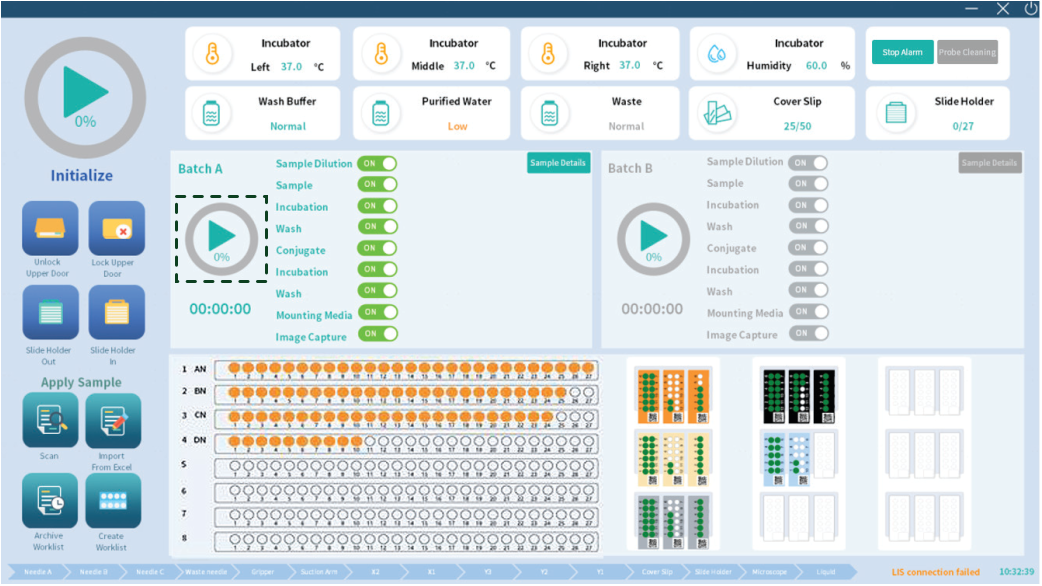Open the Scan sample tool
The height and width of the screenshot is (586, 1042).
(50, 421)
